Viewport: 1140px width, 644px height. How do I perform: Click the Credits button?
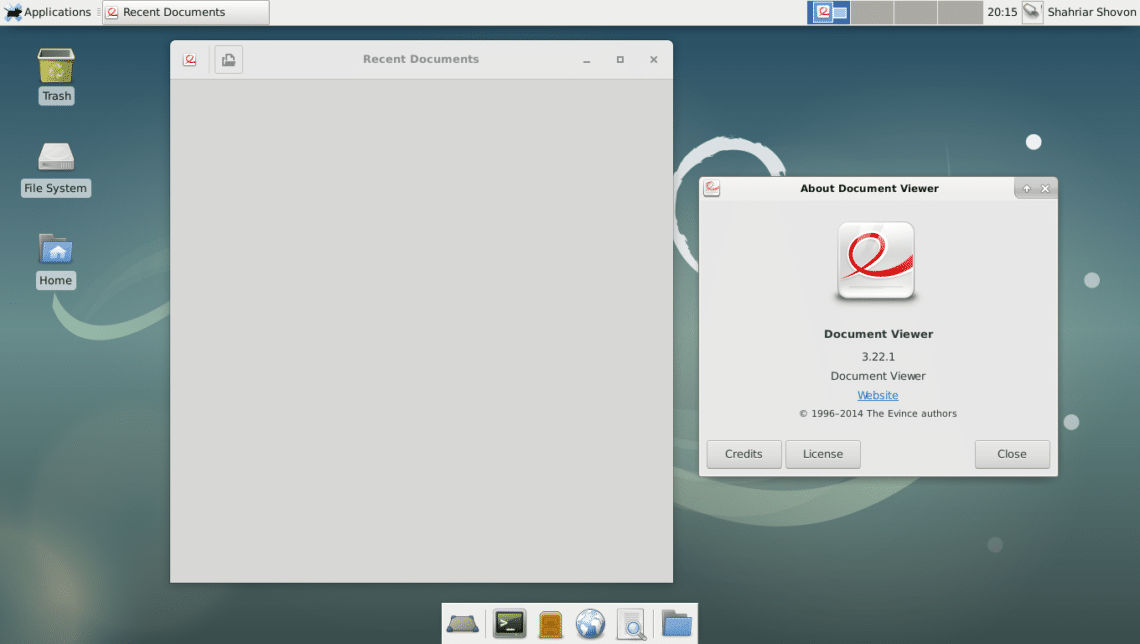coord(744,454)
